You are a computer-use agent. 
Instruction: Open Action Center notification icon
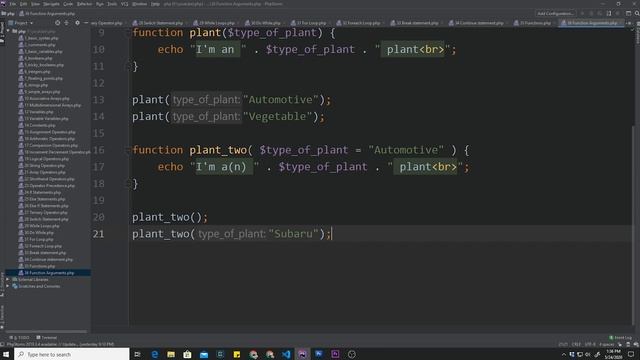(631, 354)
